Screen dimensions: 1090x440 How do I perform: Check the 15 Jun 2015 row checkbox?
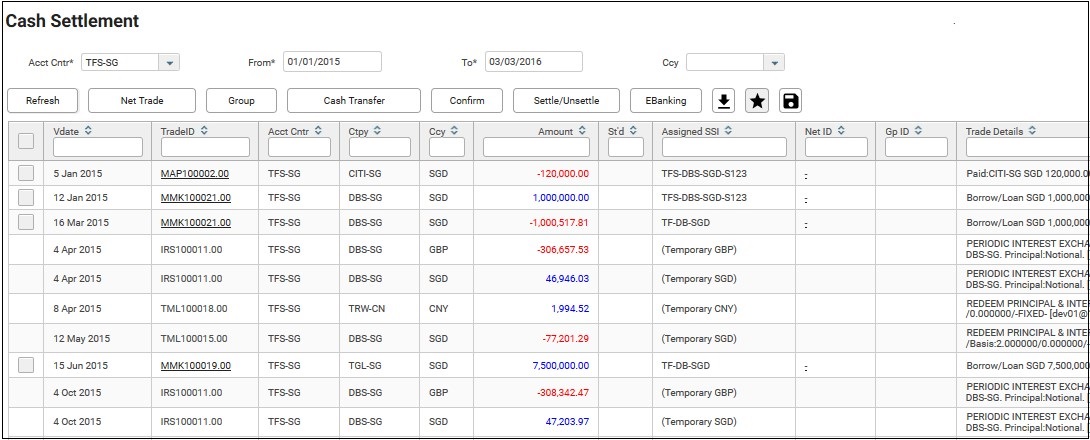(x=26, y=365)
